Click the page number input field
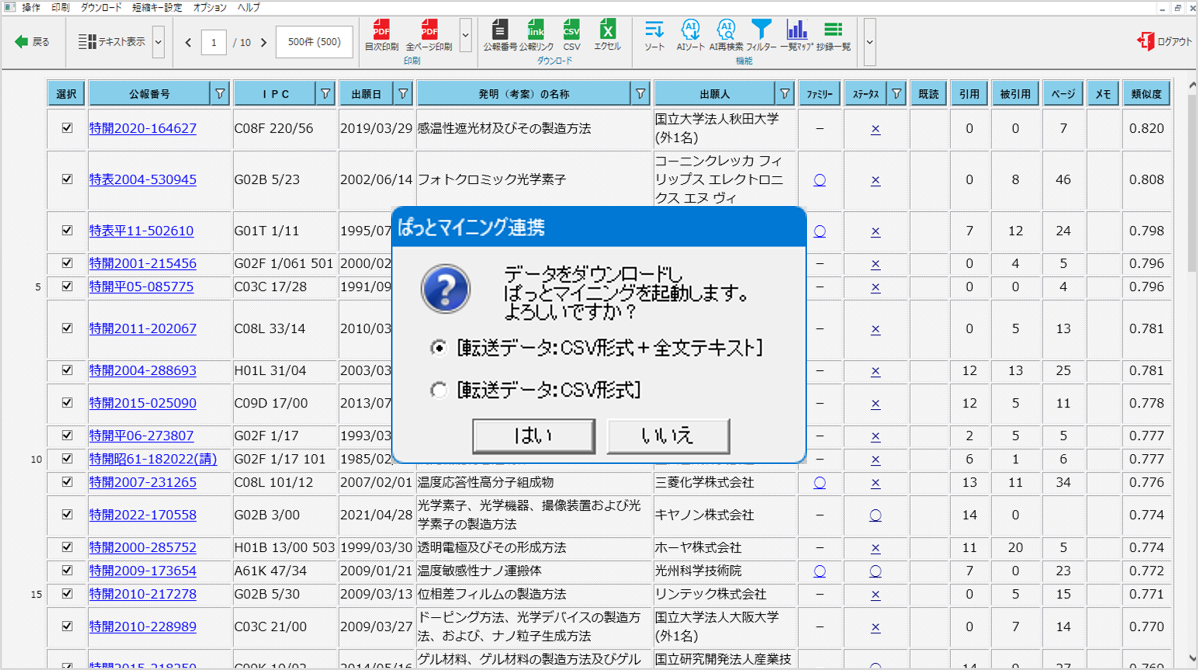 pos(214,42)
